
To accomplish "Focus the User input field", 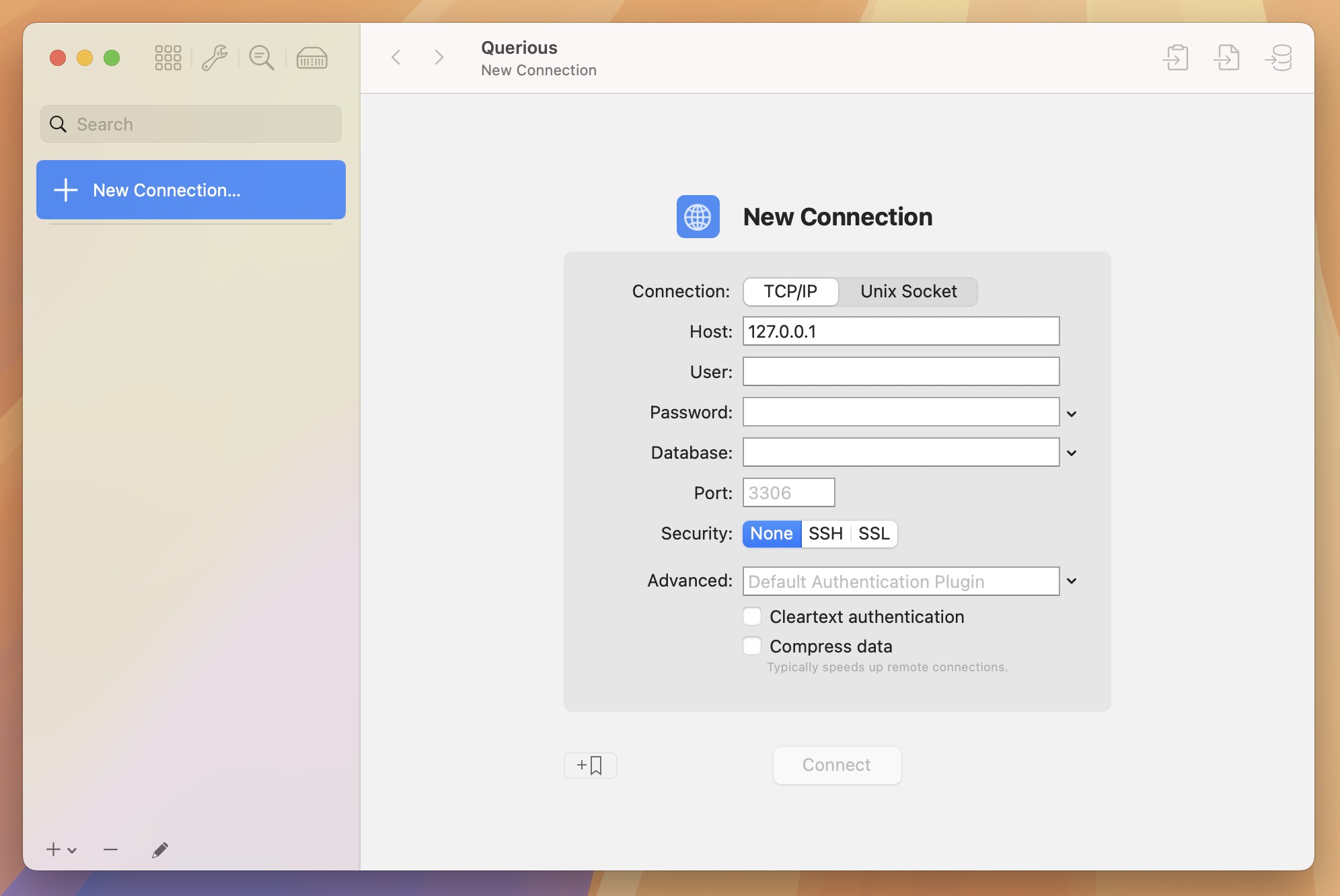I will pos(901,371).
